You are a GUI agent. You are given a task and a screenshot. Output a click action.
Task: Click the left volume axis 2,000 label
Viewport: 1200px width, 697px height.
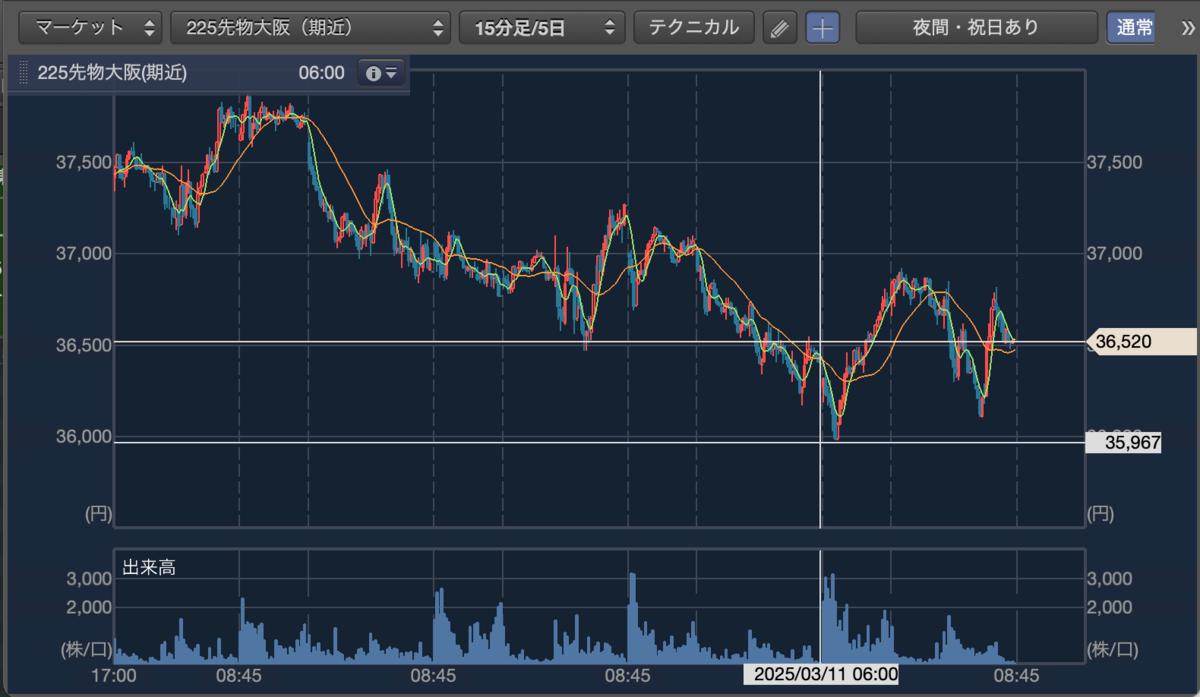[90, 607]
